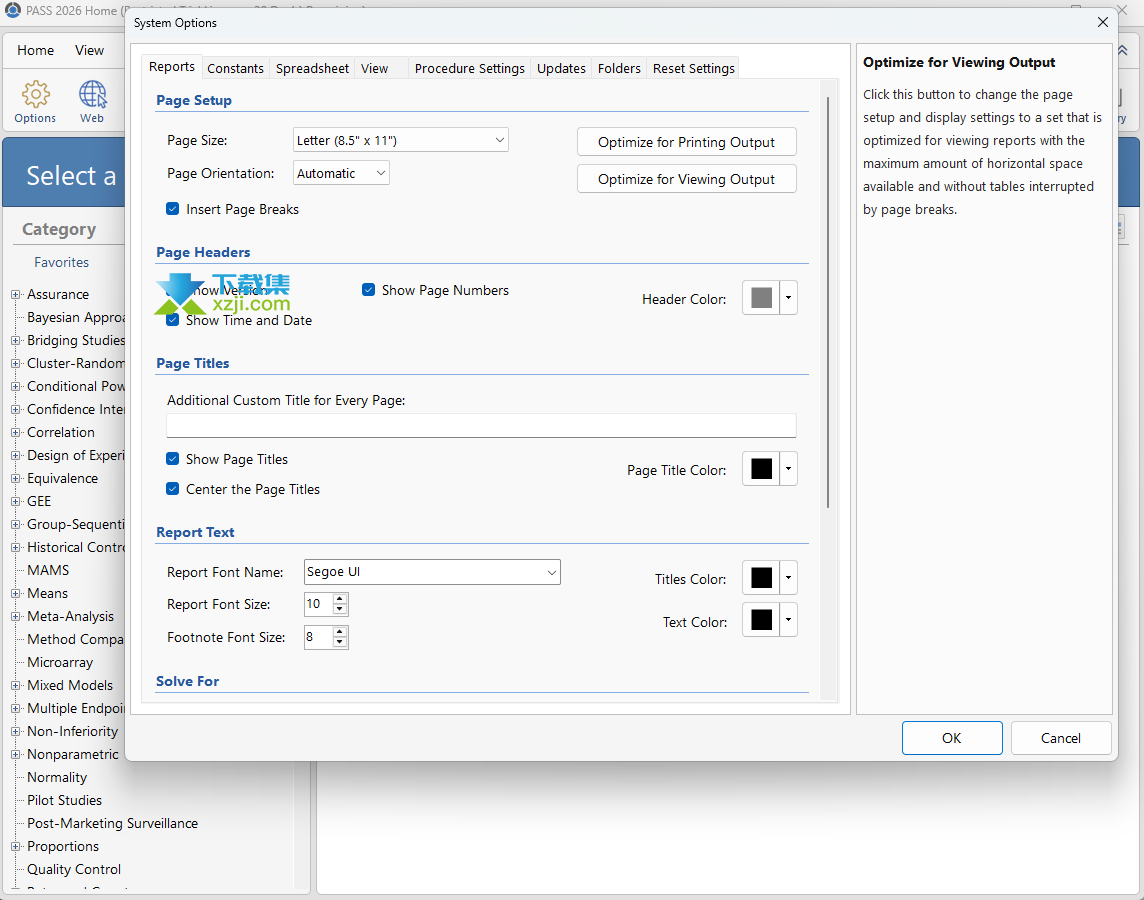Close the System Options dialog
Image resolution: width=1144 pixels, height=900 pixels.
pyautogui.click(x=1102, y=22)
